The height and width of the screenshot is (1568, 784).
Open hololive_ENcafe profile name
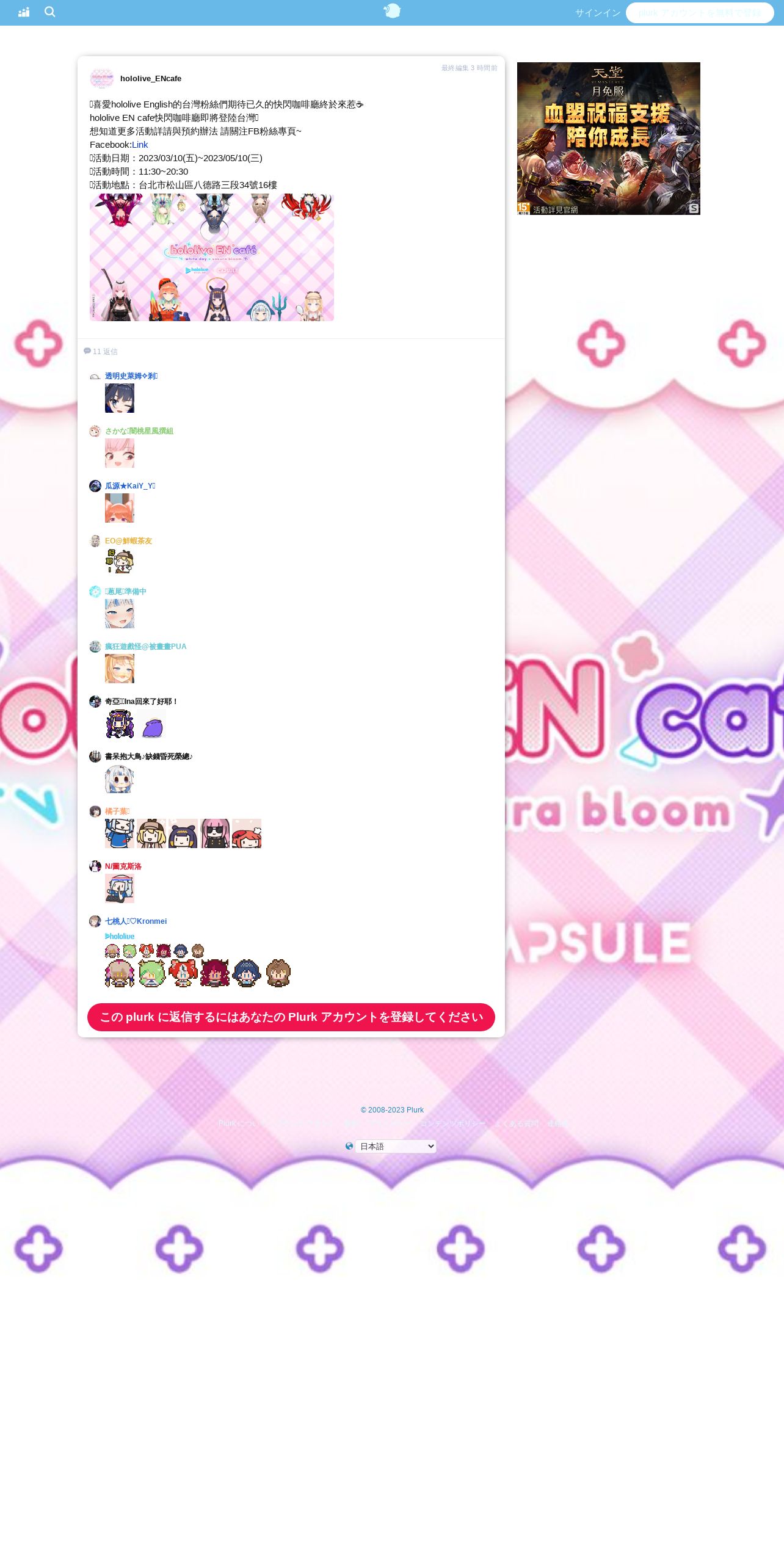151,78
